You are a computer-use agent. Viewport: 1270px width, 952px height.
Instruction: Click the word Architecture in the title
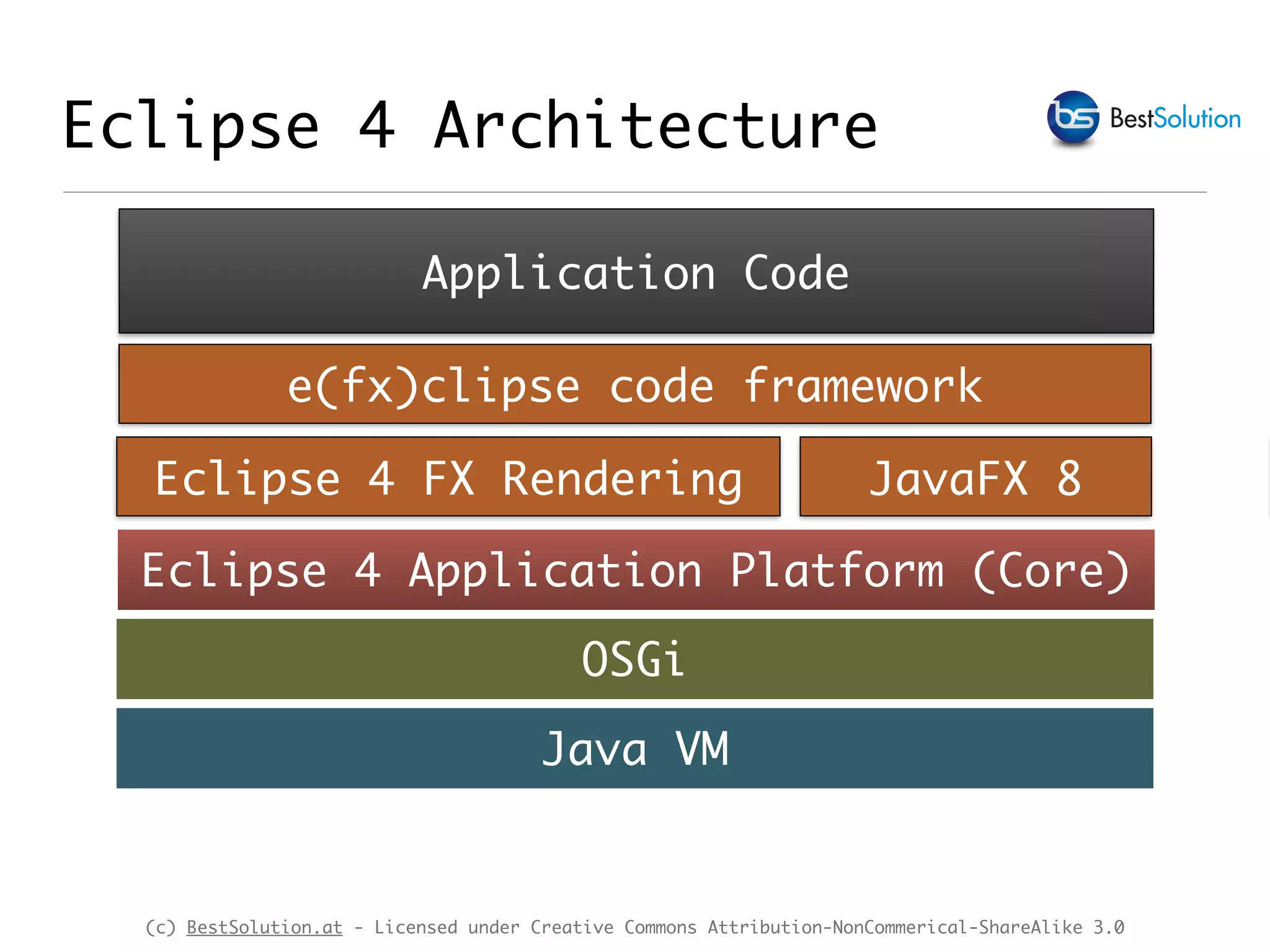655,126
